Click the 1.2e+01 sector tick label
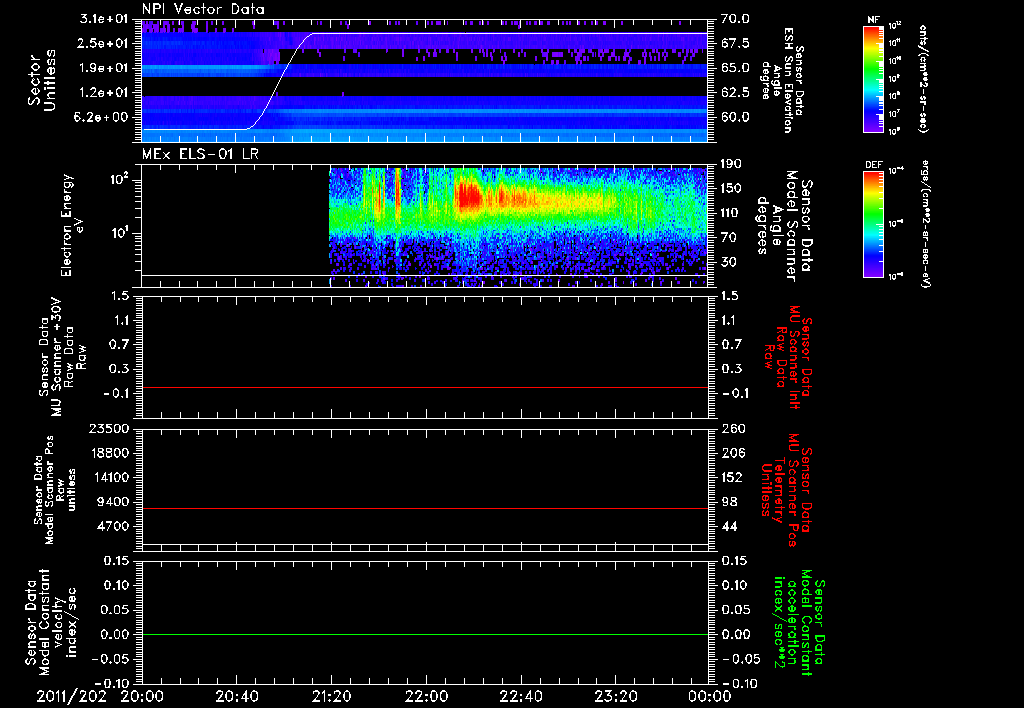The image size is (1024, 708). point(103,93)
